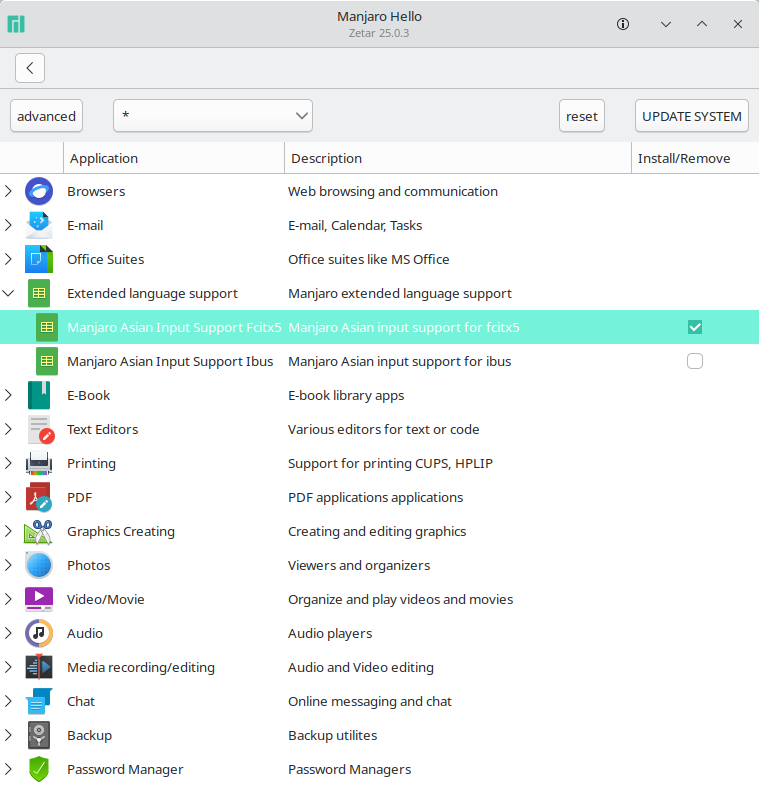This screenshot has height=793, width=759.
Task: Expand the Browsers category
Action: point(9,191)
